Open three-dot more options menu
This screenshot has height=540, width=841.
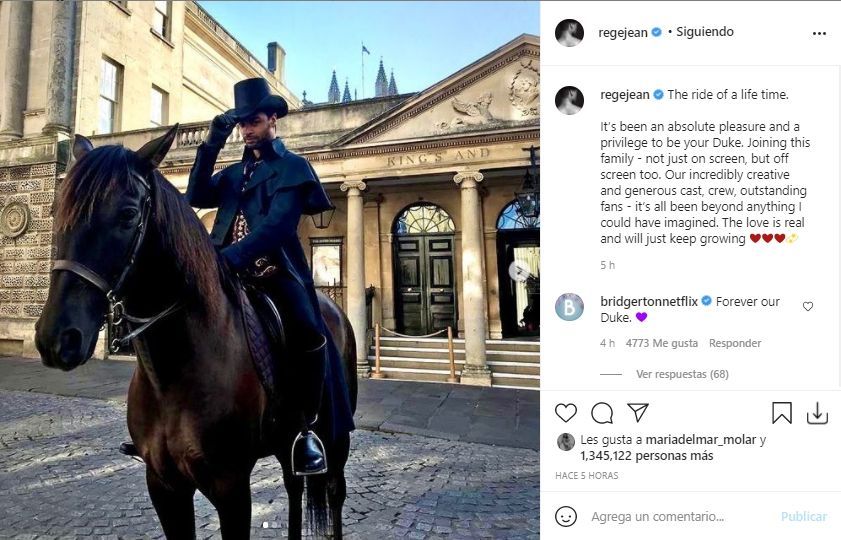click(819, 34)
